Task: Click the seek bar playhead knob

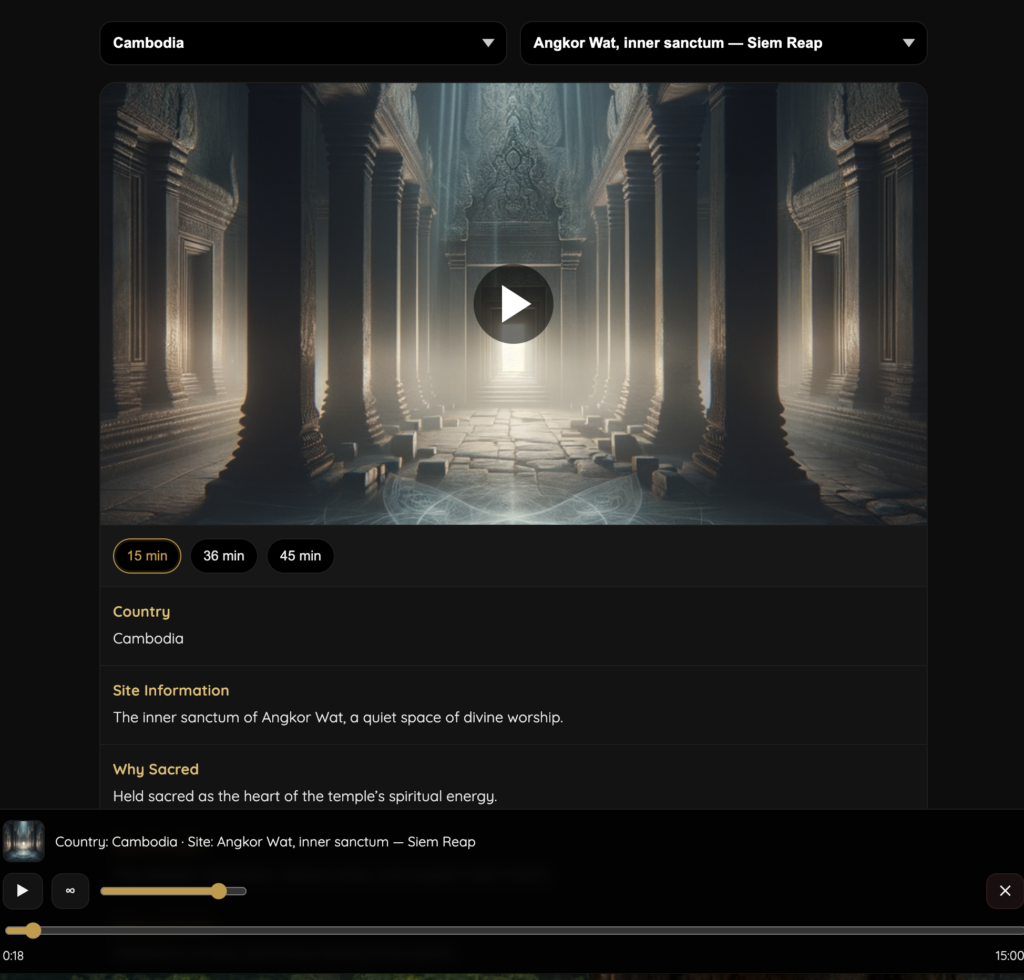Action: click(x=33, y=931)
